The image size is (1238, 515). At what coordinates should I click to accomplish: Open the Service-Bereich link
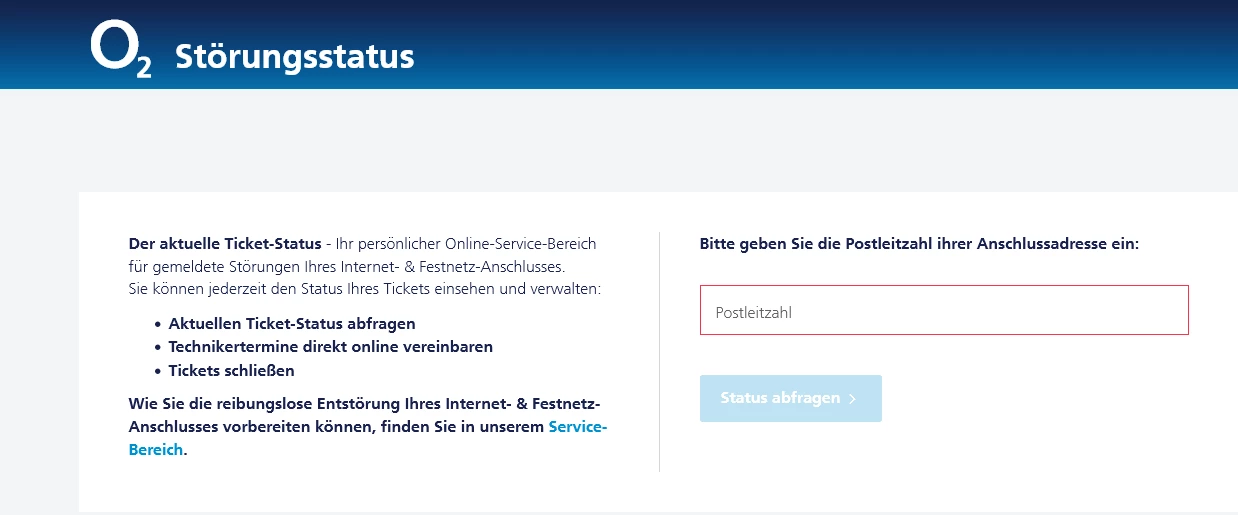[x=577, y=427]
